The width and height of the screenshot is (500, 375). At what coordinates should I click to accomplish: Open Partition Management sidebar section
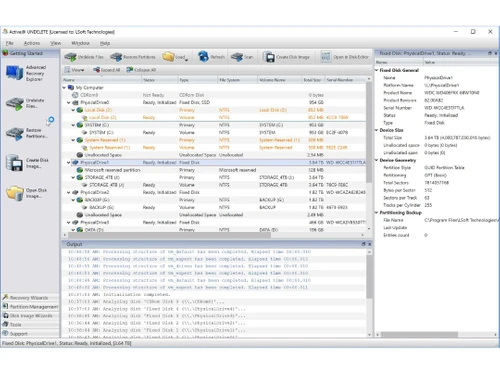(x=30, y=307)
